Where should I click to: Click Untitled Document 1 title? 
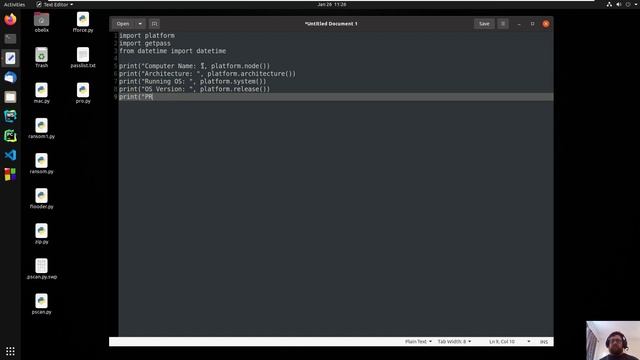[331, 24]
